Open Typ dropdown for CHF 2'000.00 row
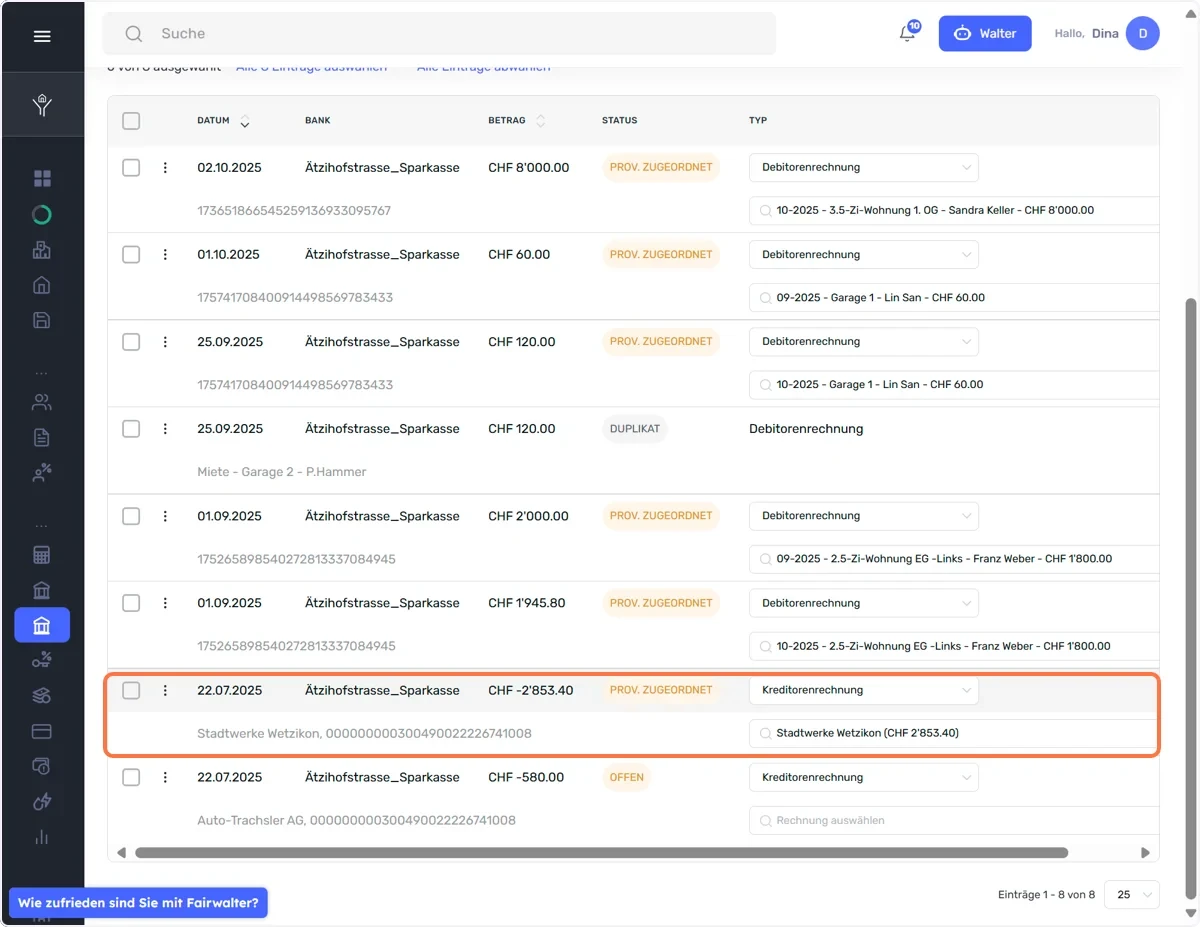This screenshot has width=1200, height=927. pyautogui.click(x=864, y=516)
